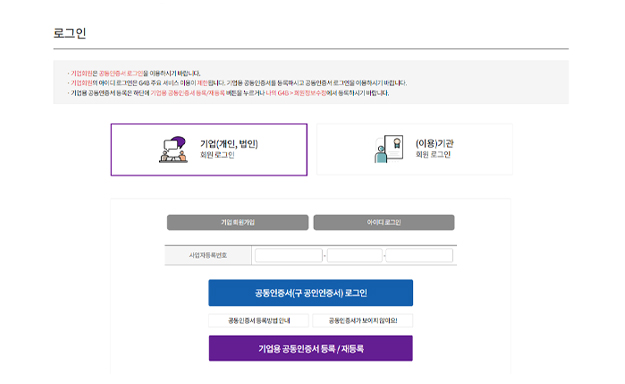The image size is (625, 384).
Task: Click the 사업자등록번호 field label
Action: pyautogui.click(x=208, y=255)
